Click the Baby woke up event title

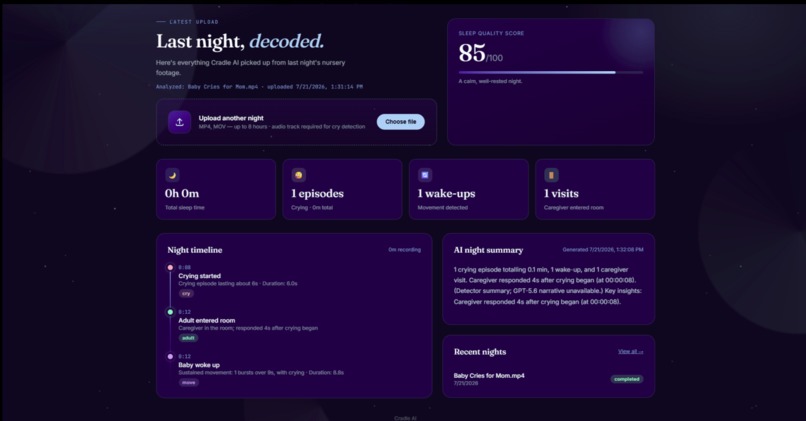199,365
